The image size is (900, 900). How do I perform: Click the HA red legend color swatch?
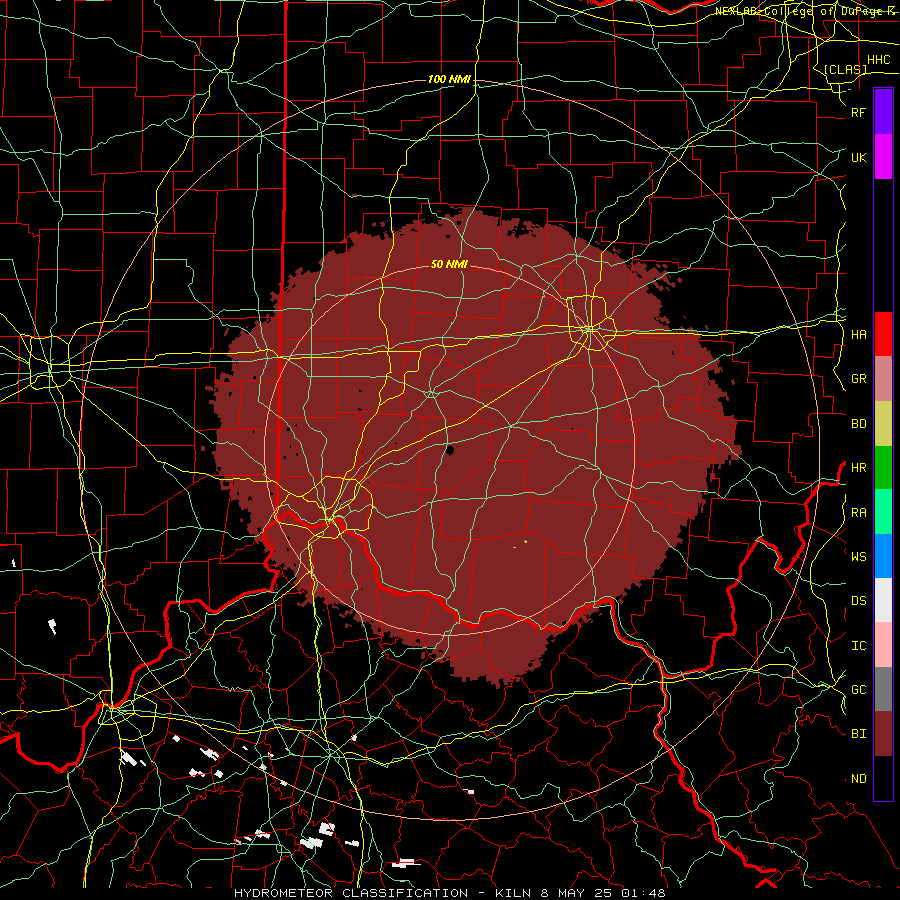coord(883,334)
